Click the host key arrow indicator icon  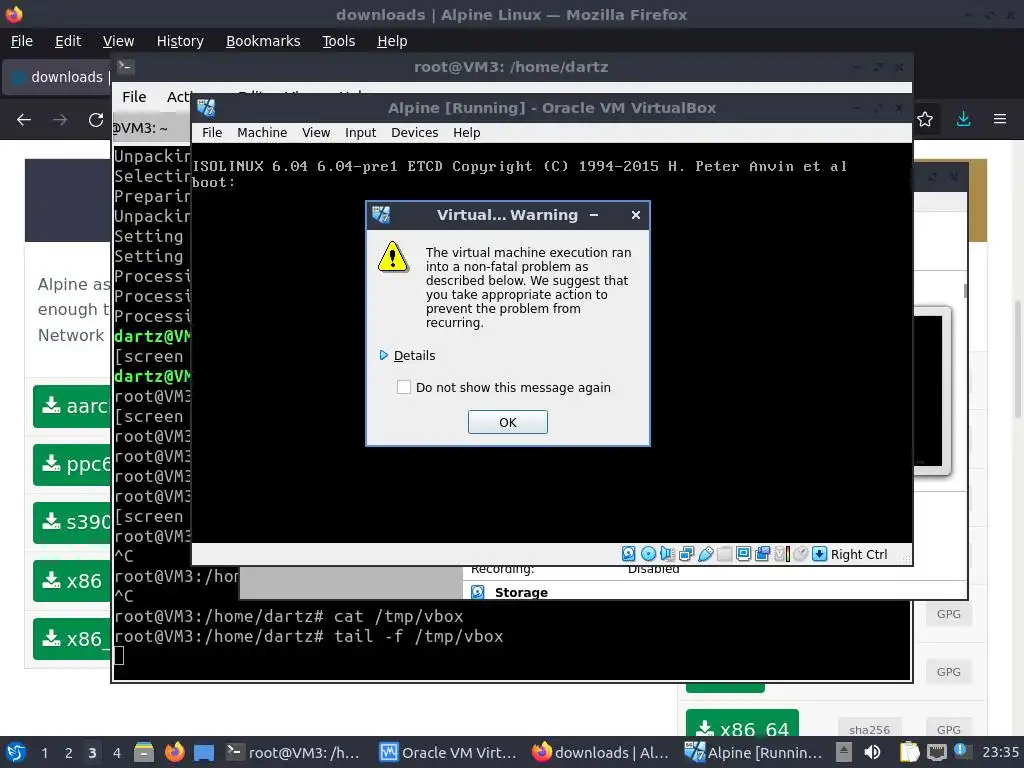[x=819, y=554]
